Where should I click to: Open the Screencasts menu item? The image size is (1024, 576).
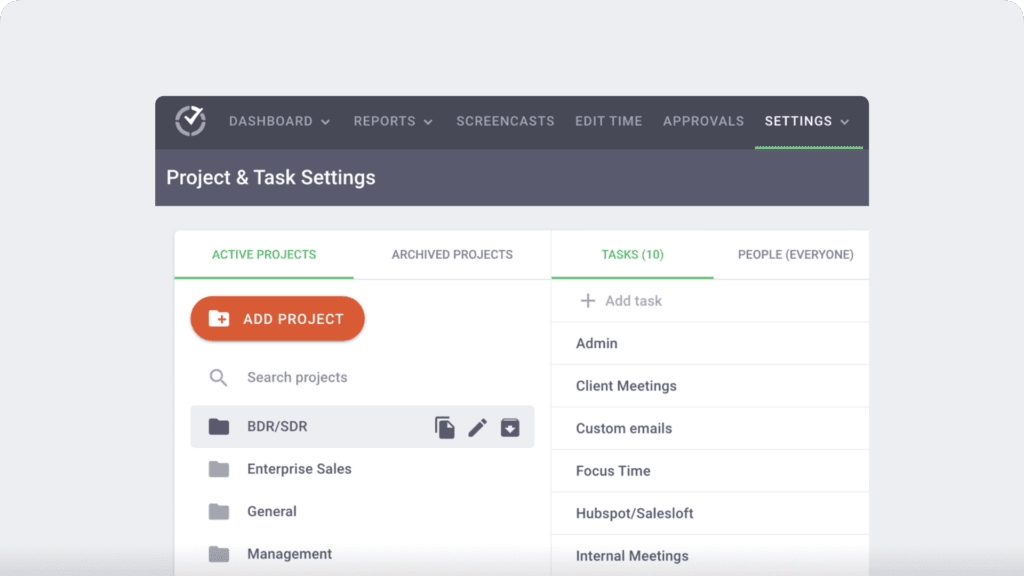505,121
